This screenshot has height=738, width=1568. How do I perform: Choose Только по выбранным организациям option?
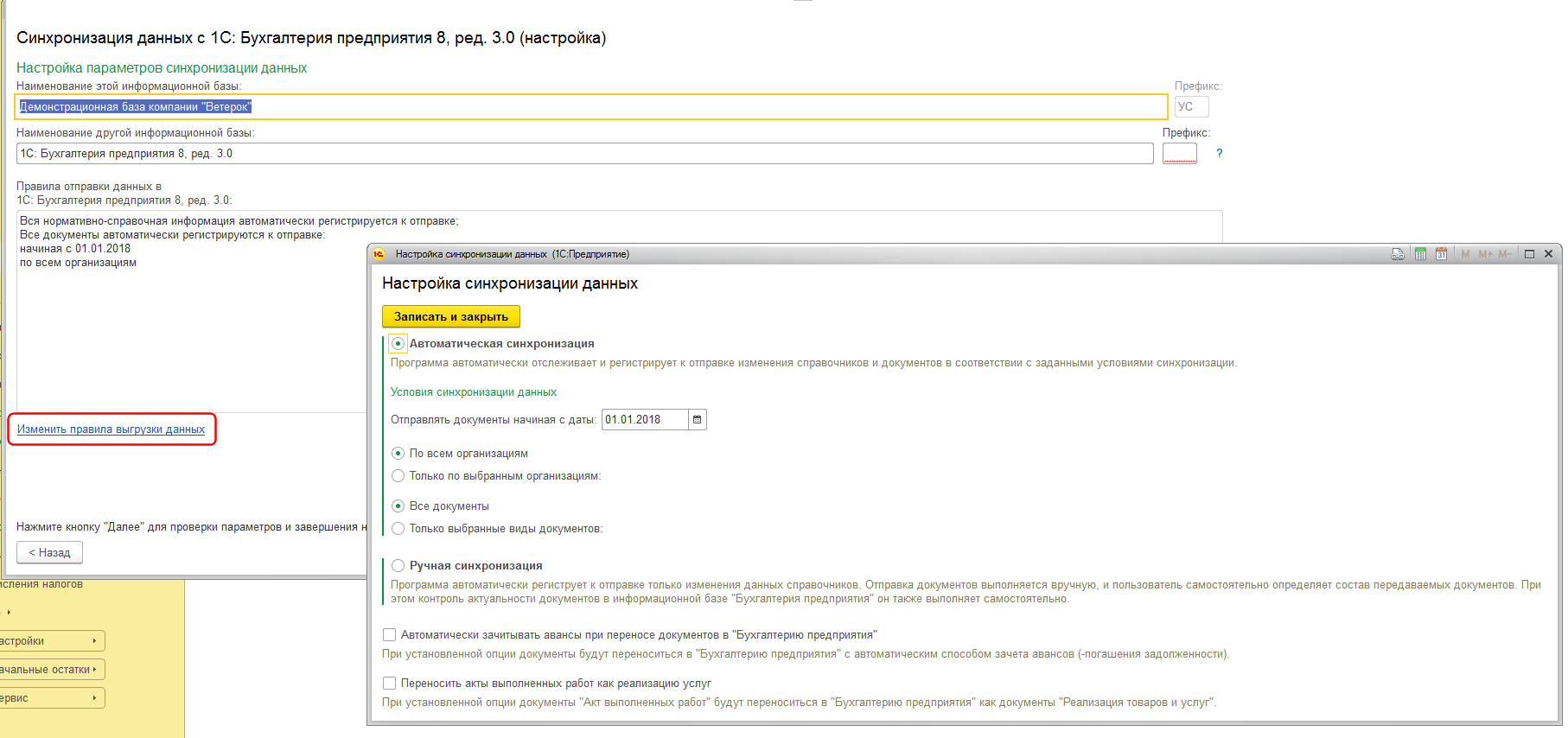tap(398, 476)
